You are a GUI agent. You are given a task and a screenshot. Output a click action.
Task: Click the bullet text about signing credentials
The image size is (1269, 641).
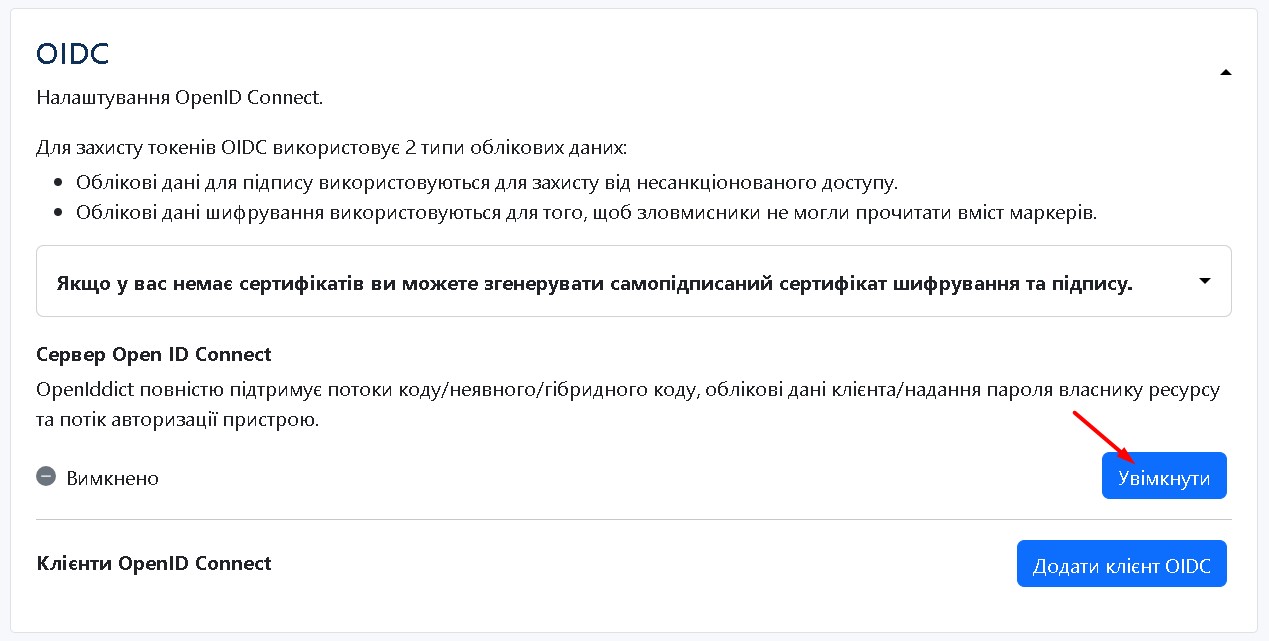tap(487, 183)
